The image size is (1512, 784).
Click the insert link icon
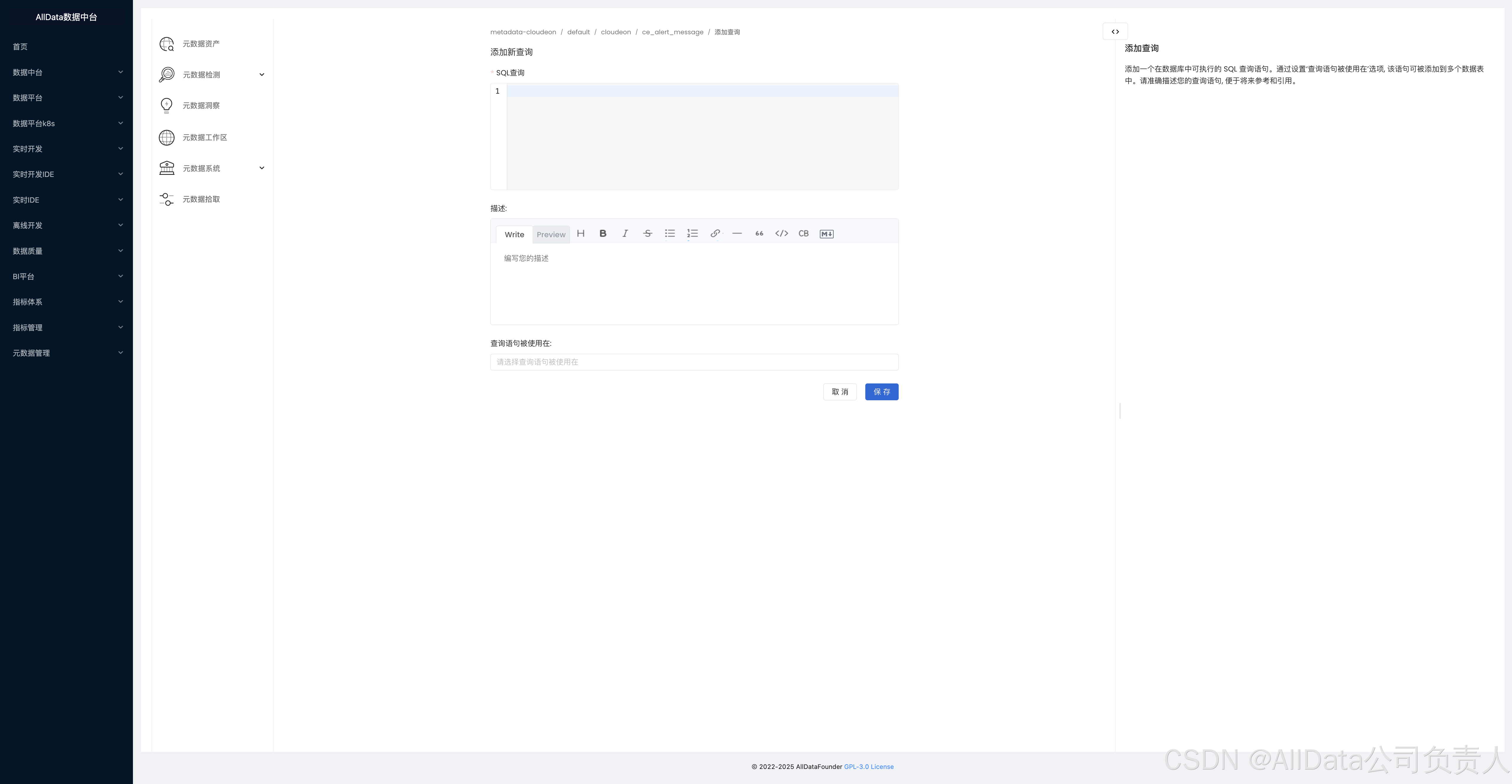715,234
